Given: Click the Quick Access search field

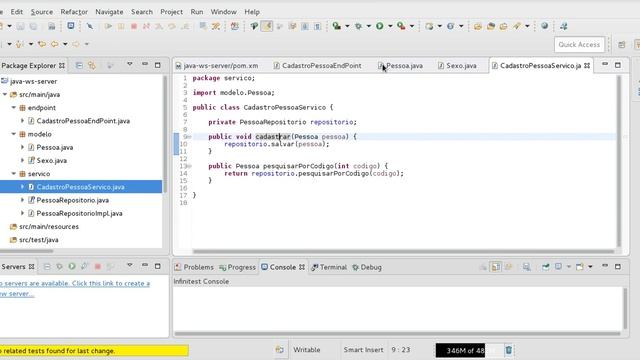Looking at the screenshot, I should pos(579,44).
